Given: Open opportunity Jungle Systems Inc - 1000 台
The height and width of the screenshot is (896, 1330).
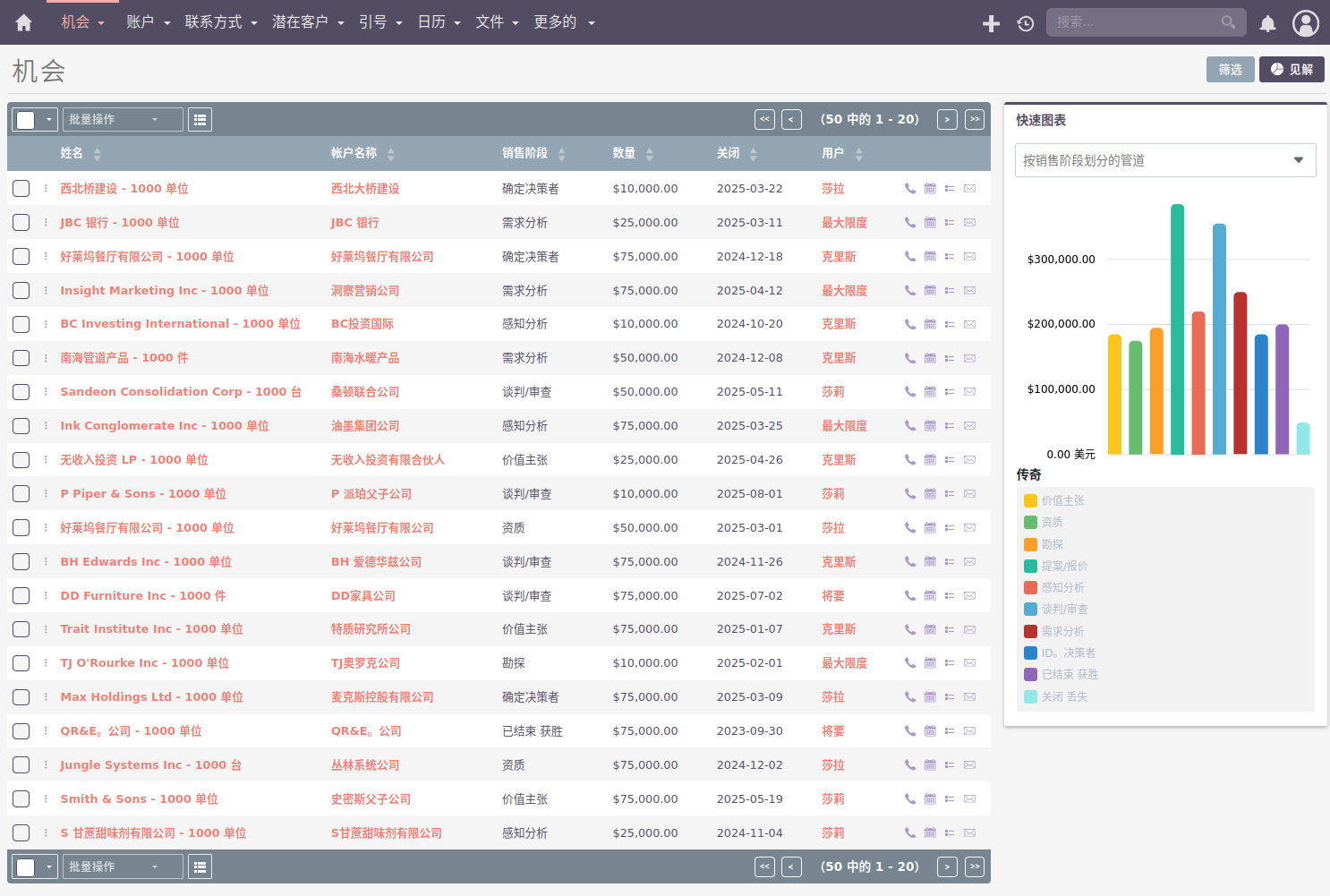Looking at the screenshot, I should [x=150, y=765].
